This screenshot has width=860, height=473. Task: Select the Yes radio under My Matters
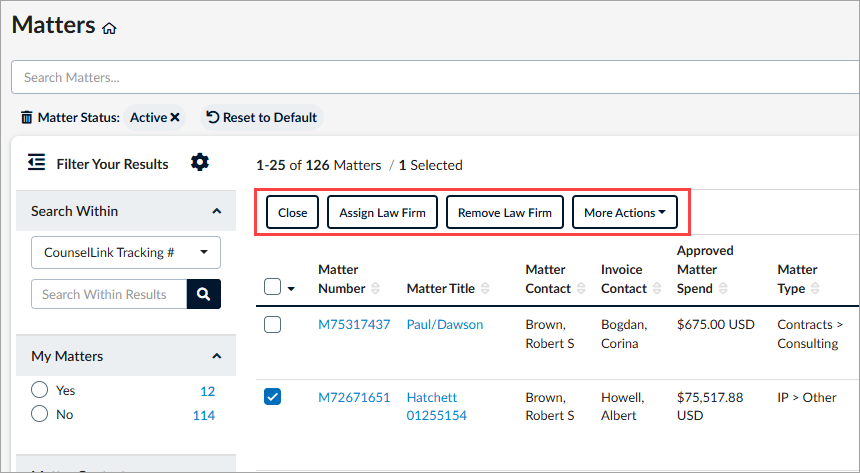pos(39,390)
